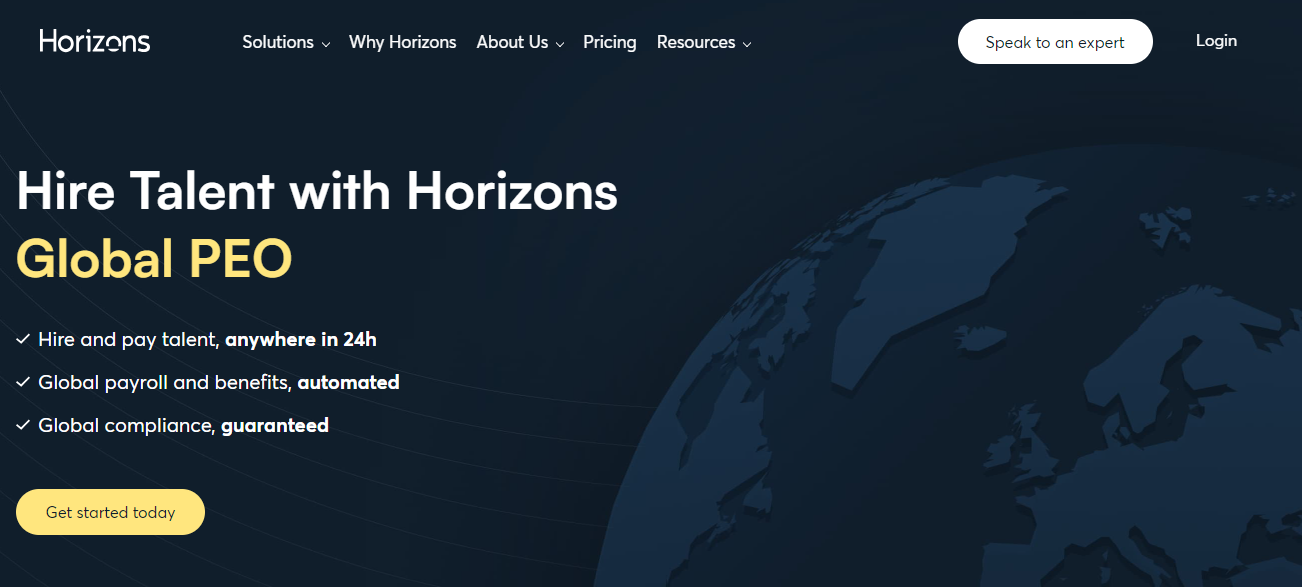The width and height of the screenshot is (1302, 587).
Task: Click the Speak to an expert button
Action: point(1055,42)
